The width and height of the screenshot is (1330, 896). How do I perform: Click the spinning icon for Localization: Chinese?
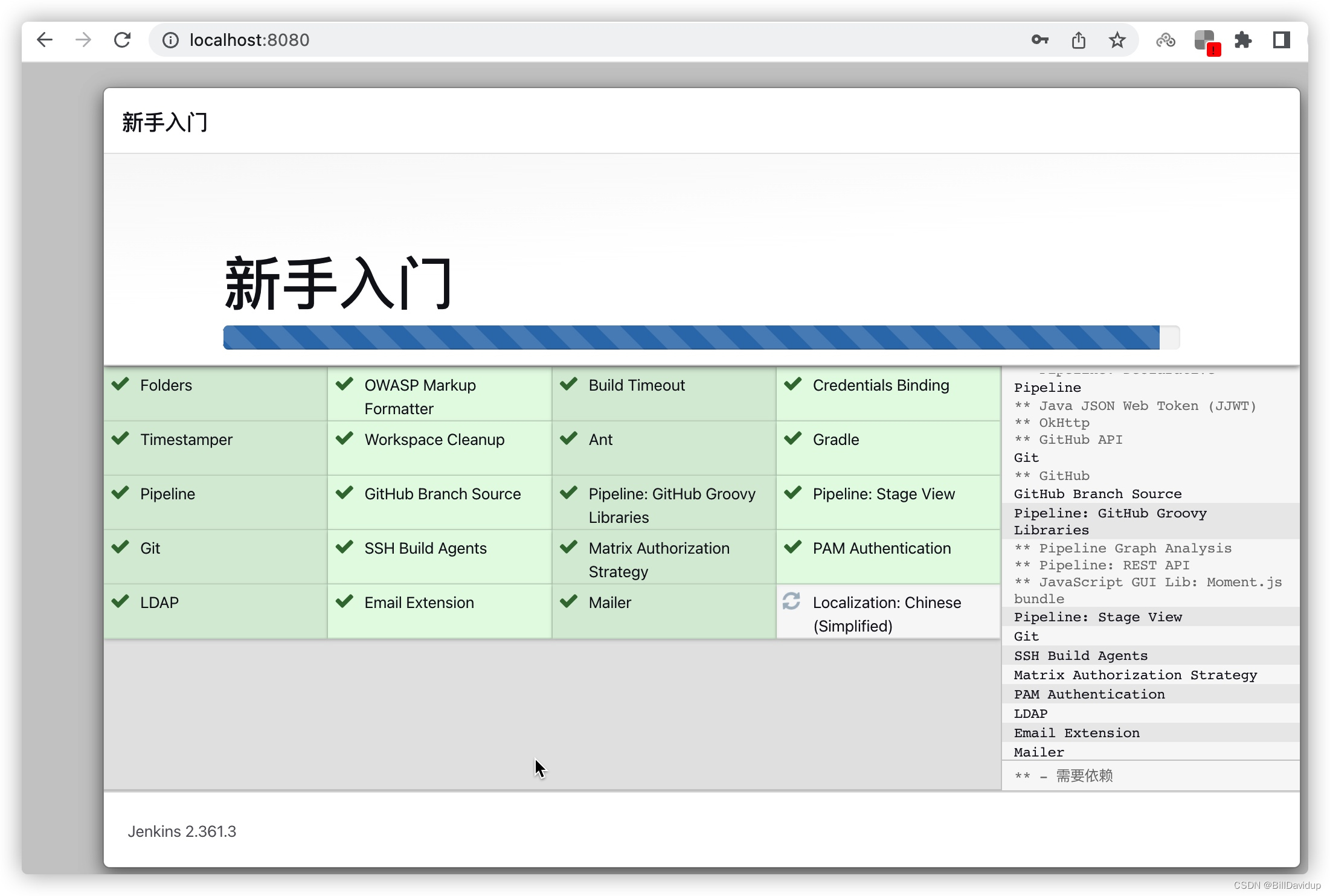[x=791, y=601]
